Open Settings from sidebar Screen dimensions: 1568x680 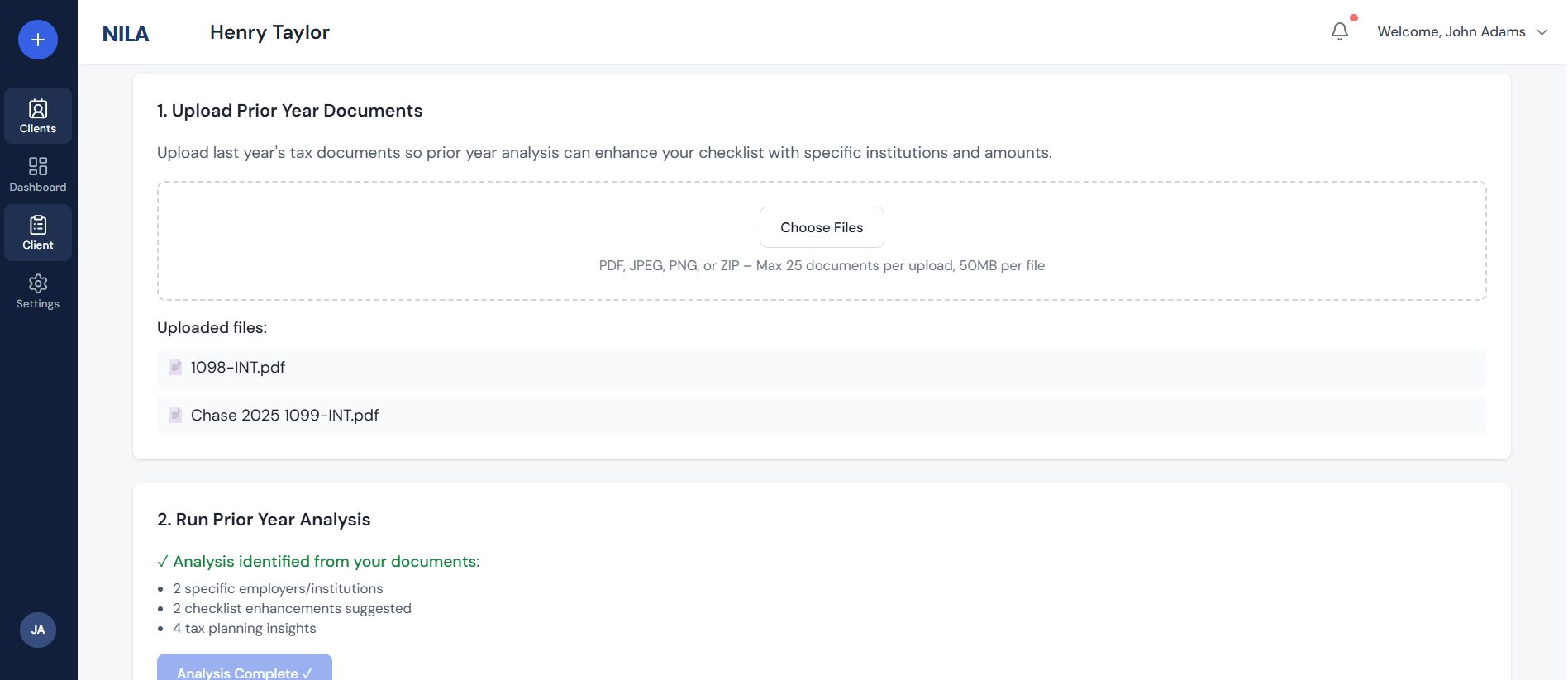[x=38, y=292]
